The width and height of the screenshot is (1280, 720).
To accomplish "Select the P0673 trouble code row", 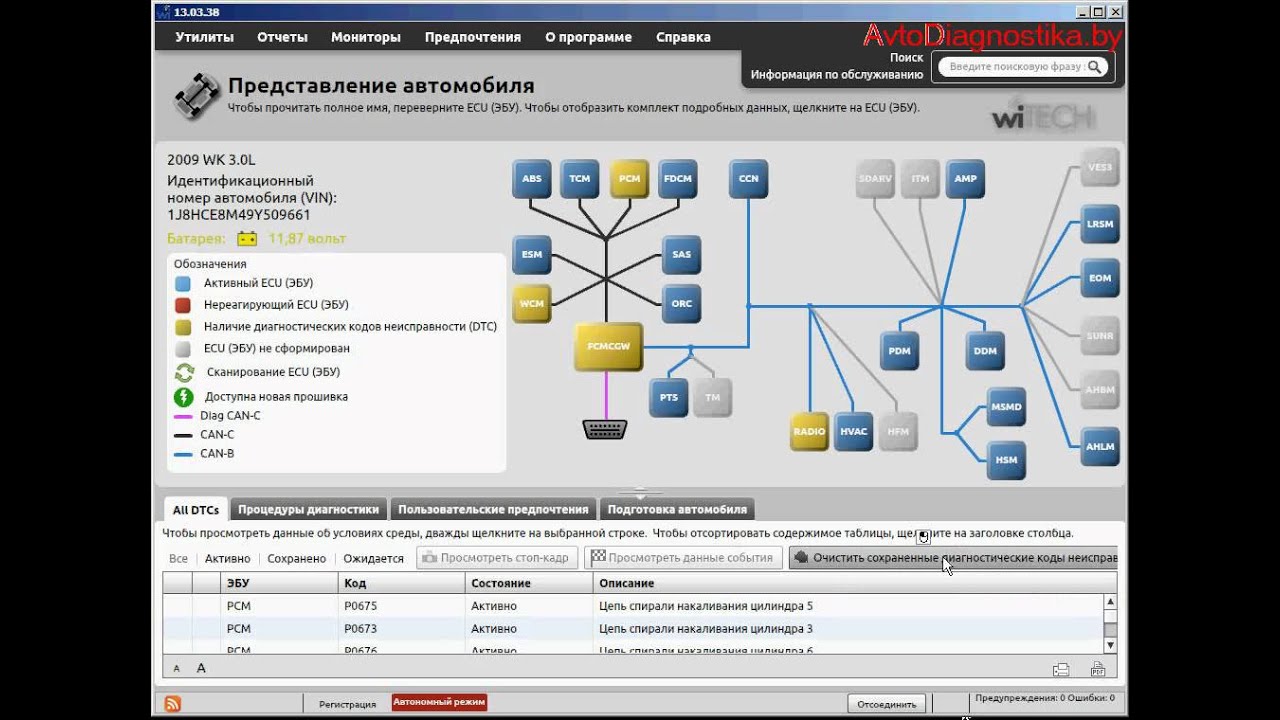I will [x=632, y=629].
